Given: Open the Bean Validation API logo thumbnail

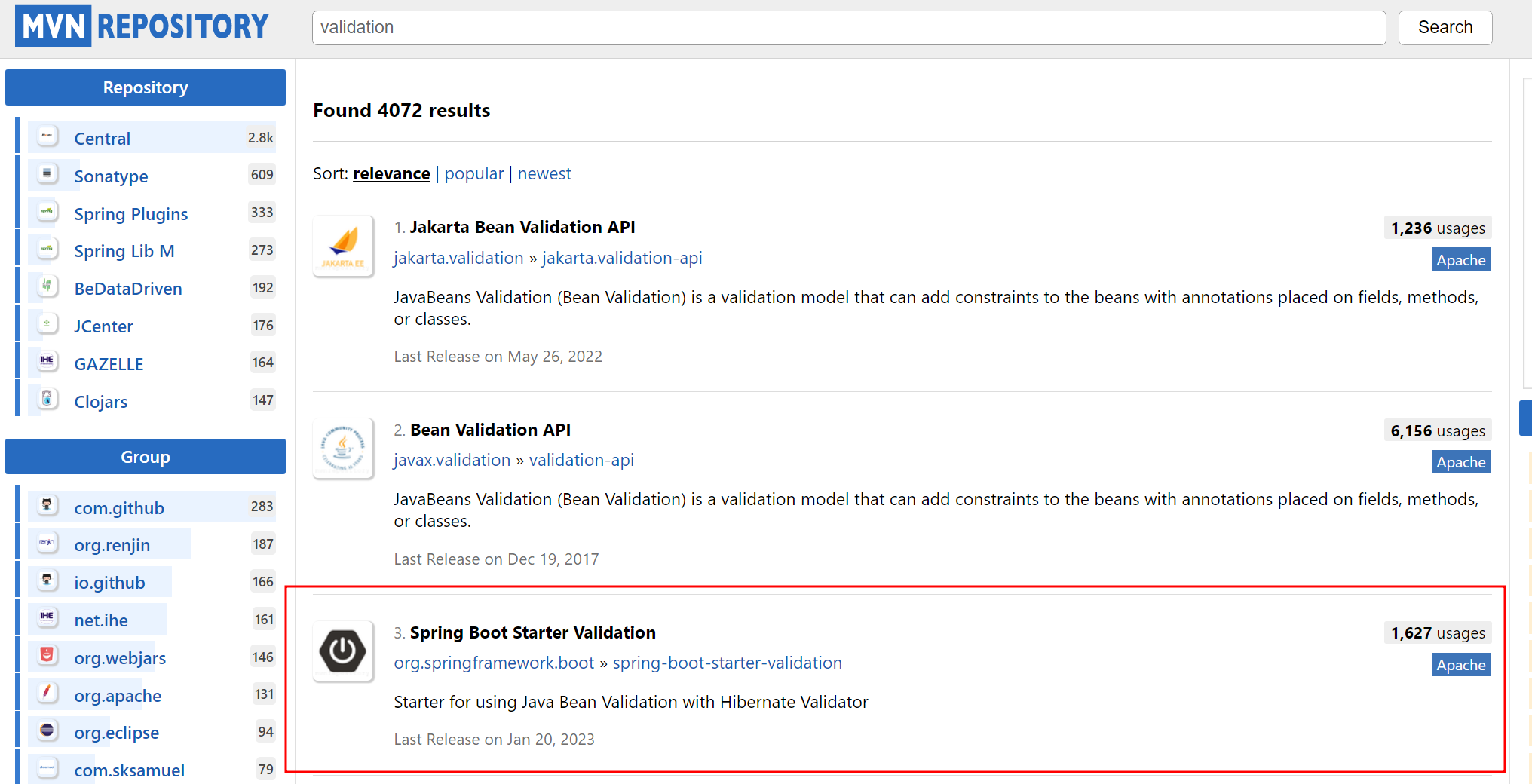Looking at the screenshot, I should coord(344,449).
